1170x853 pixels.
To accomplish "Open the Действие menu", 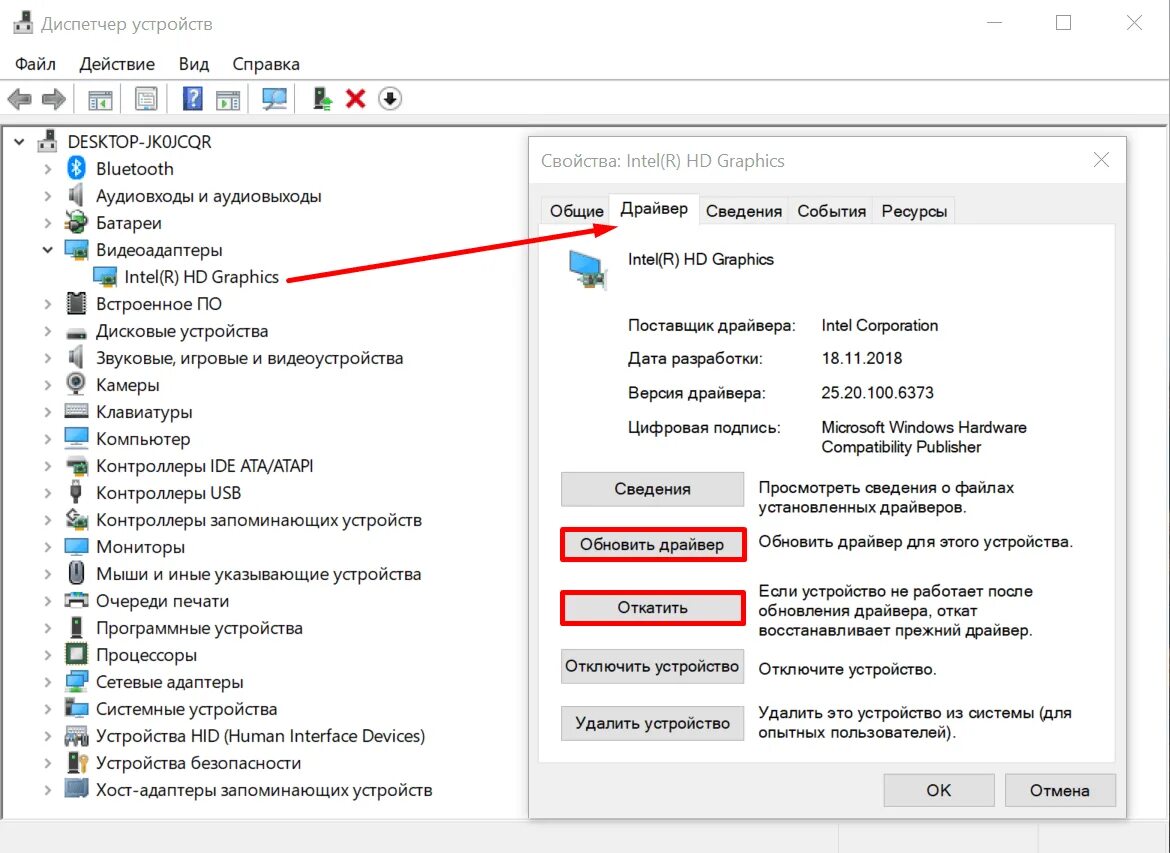I will [117, 64].
